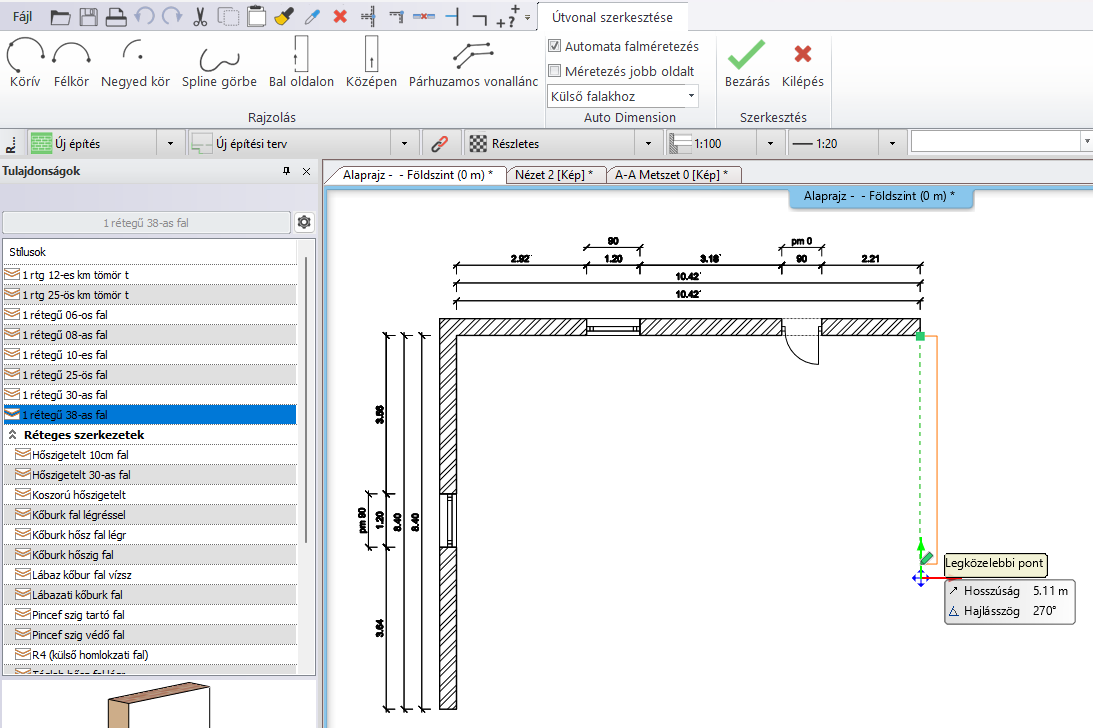Cancel editing with the Kilépés button
1093x728 pixels.
(802, 64)
